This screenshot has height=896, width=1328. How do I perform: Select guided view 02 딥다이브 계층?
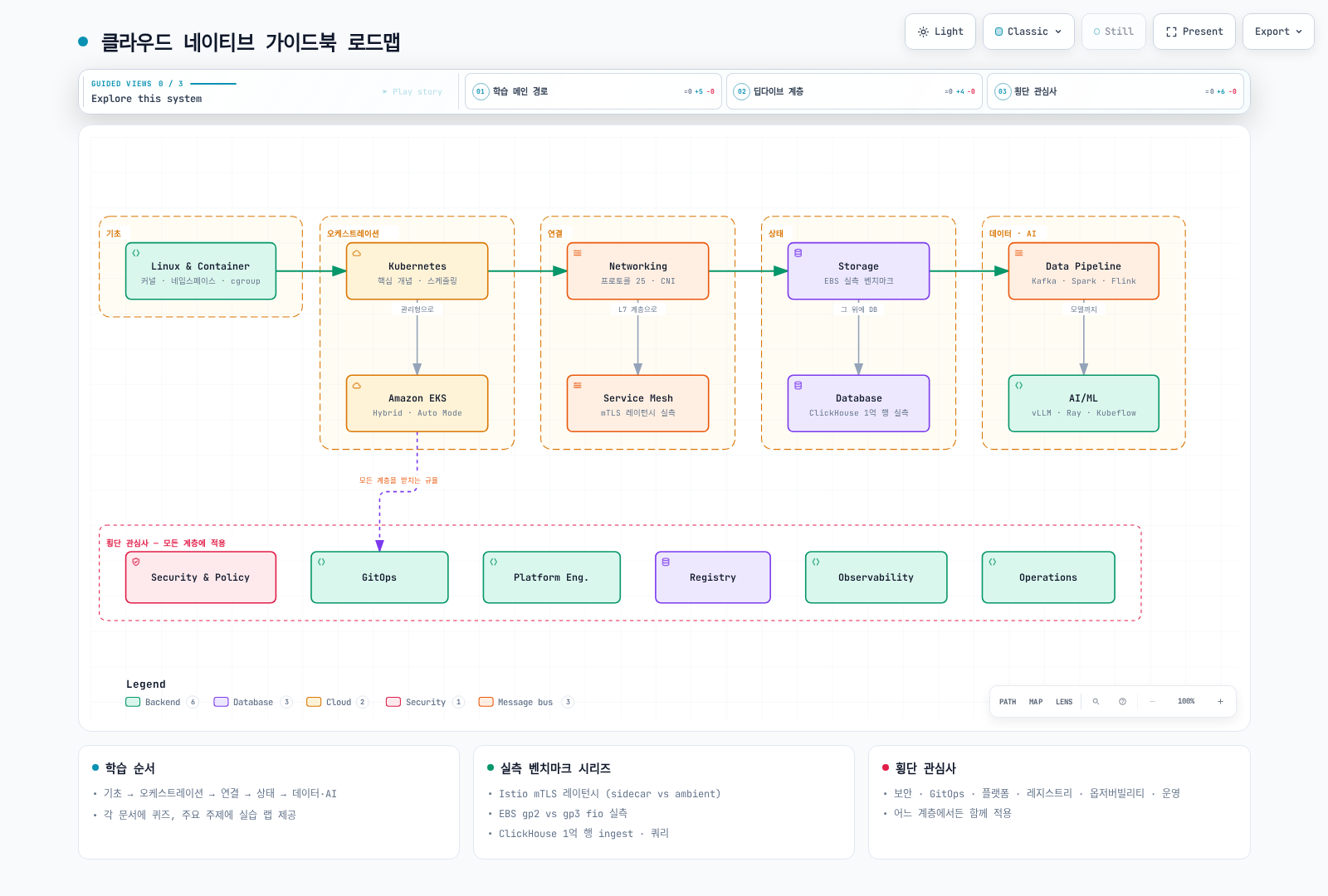[853, 91]
